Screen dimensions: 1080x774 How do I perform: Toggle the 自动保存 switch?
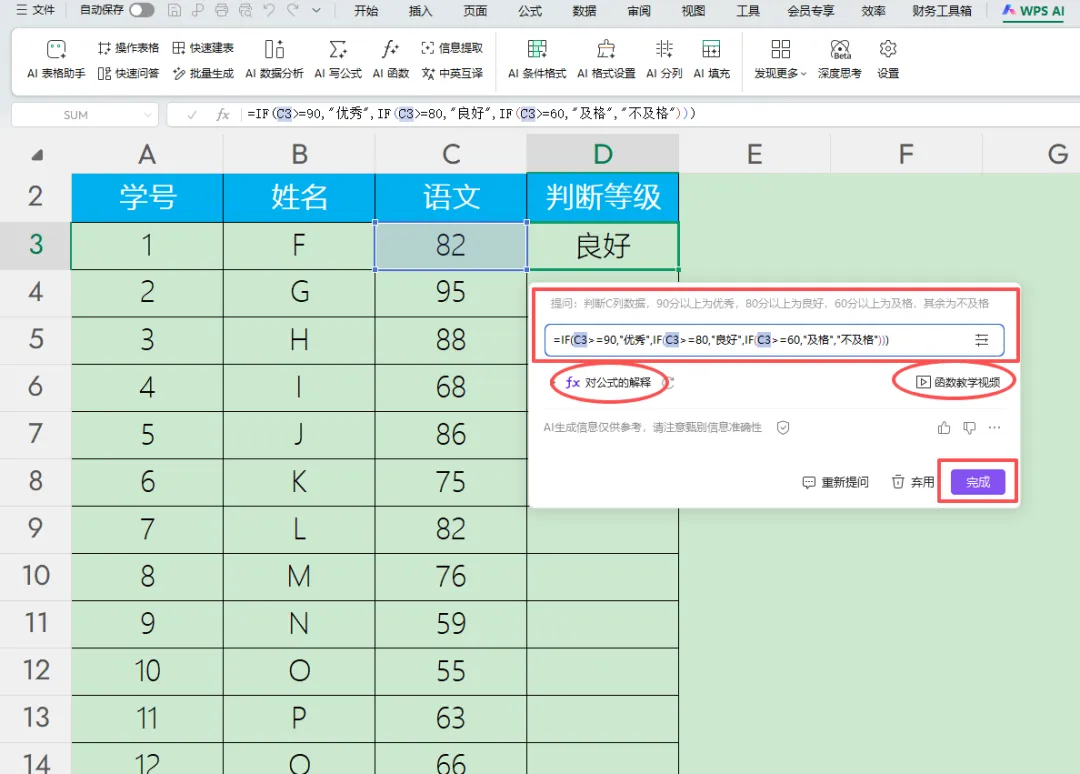point(141,10)
